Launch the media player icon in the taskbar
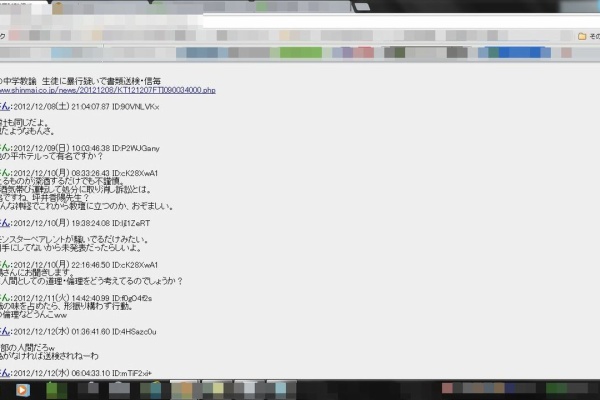The image size is (600, 400). (x=23, y=389)
